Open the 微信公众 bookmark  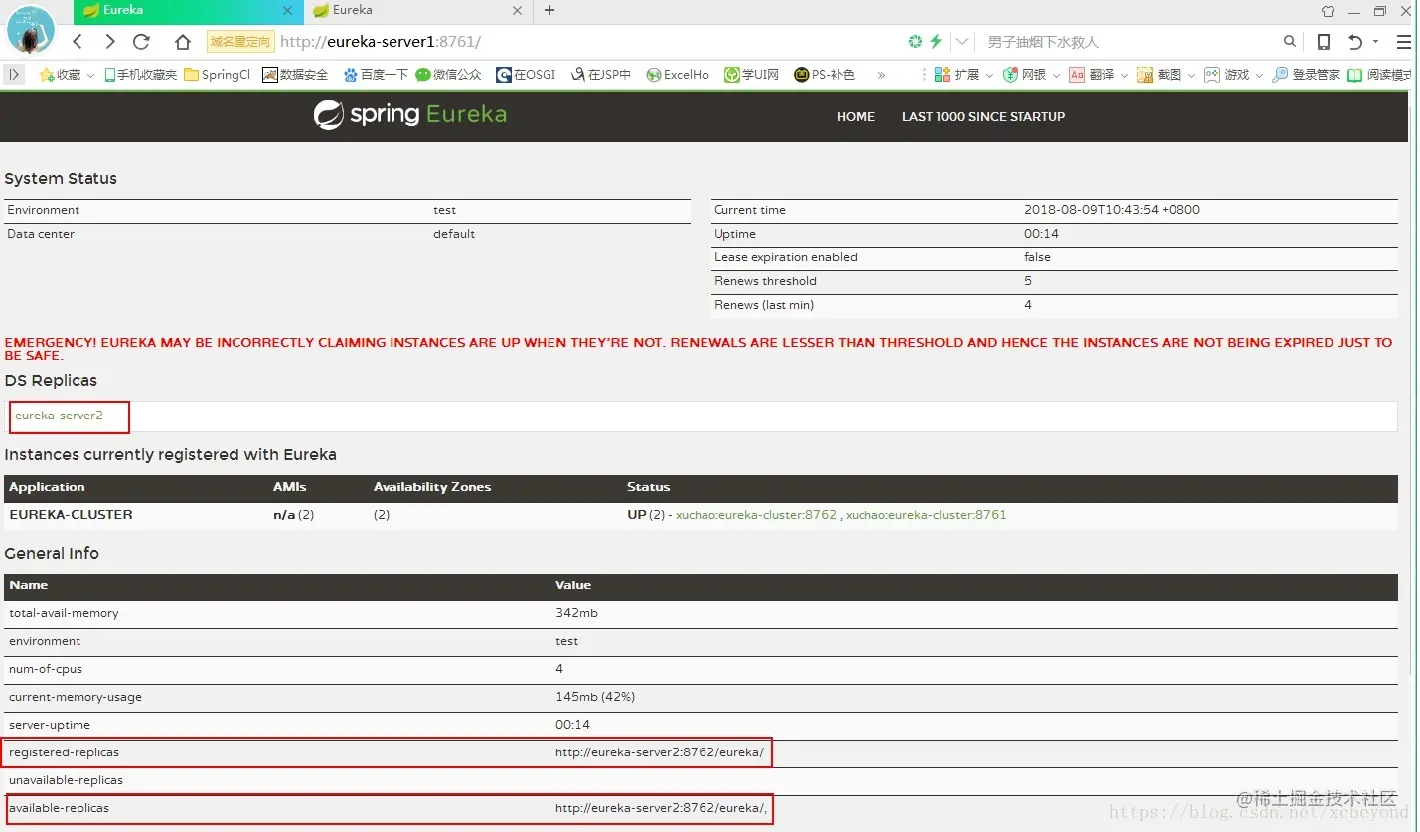(x=448, y=74)
